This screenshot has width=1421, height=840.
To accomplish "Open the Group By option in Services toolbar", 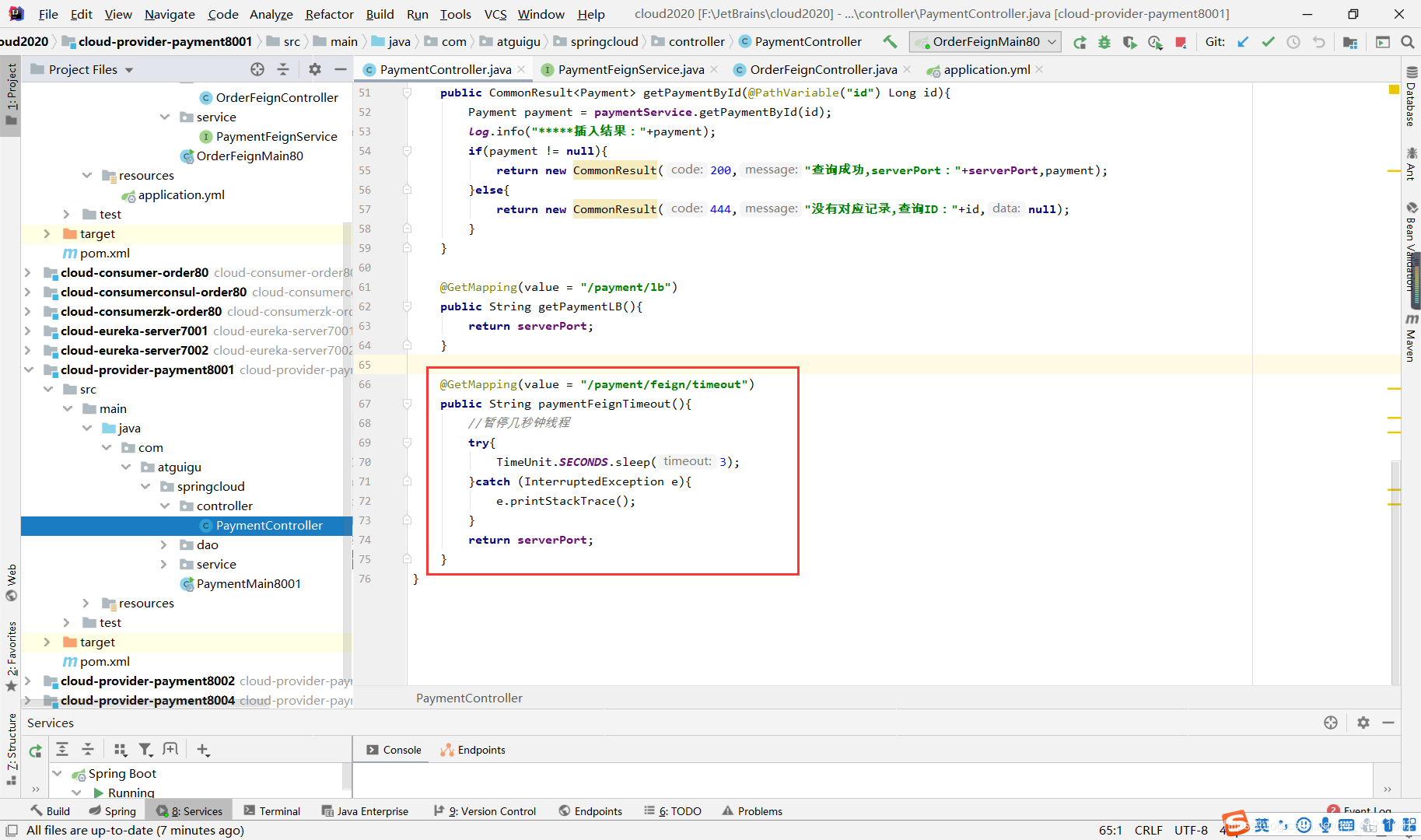I will point(120,749).
